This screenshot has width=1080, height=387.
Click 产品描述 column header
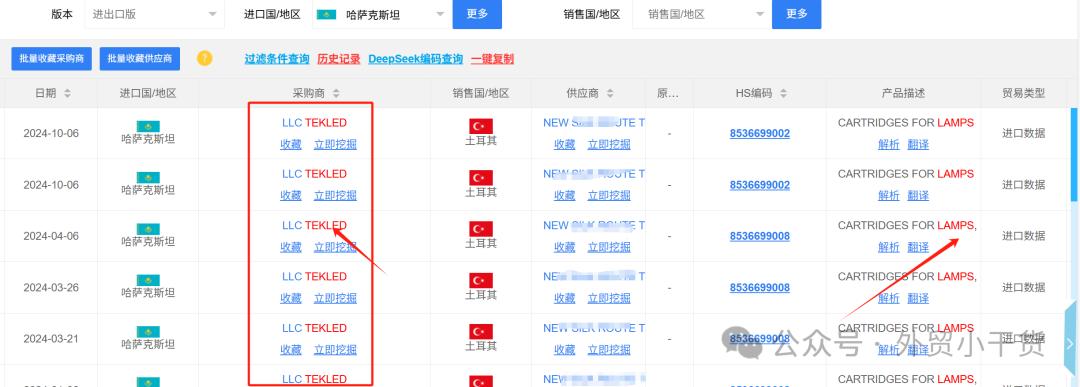[x=903, y=93]
